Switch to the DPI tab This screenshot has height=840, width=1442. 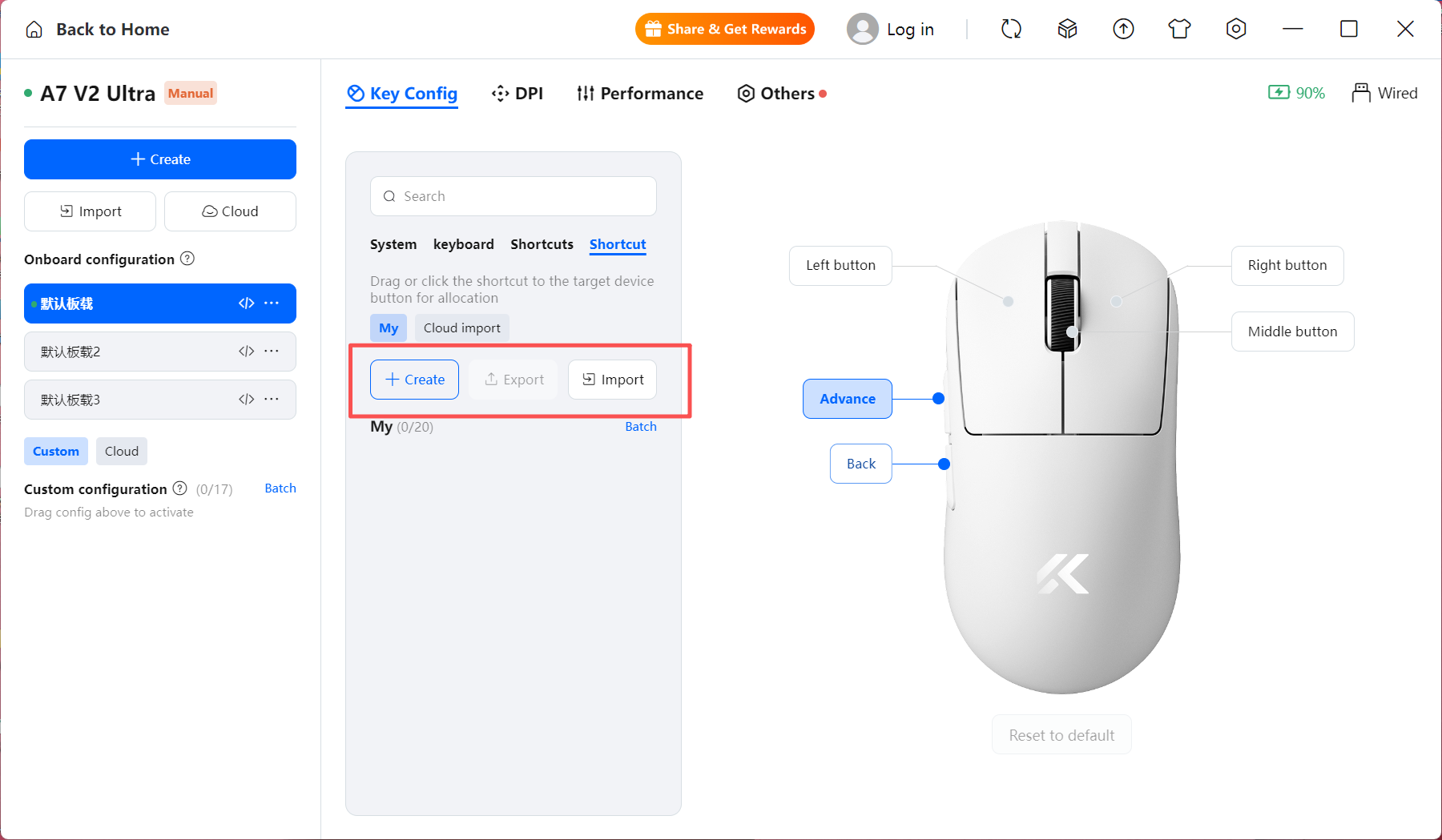[518, 94]
